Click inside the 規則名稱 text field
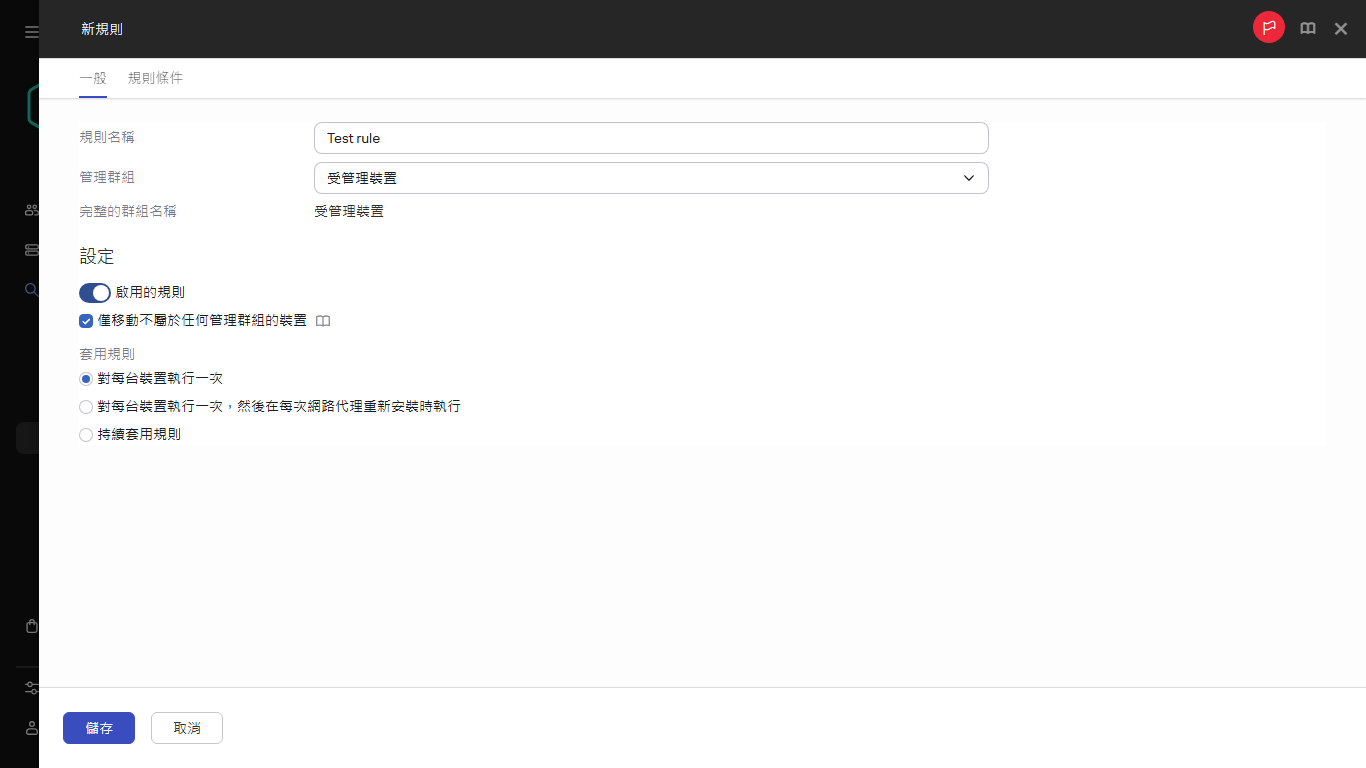 pos(650,137)
